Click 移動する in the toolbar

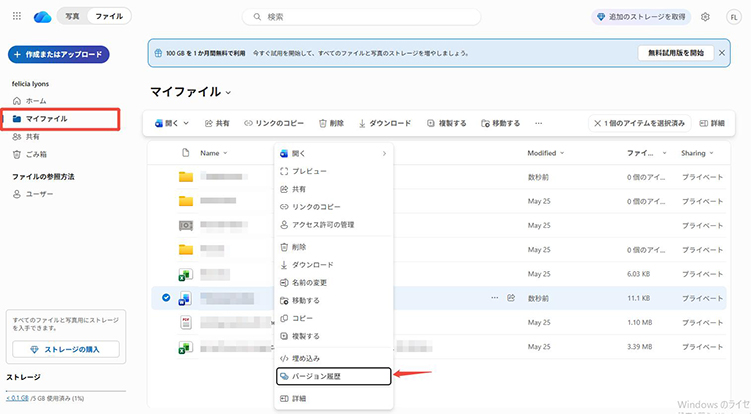pyautogui.click(x=501, y=123)
